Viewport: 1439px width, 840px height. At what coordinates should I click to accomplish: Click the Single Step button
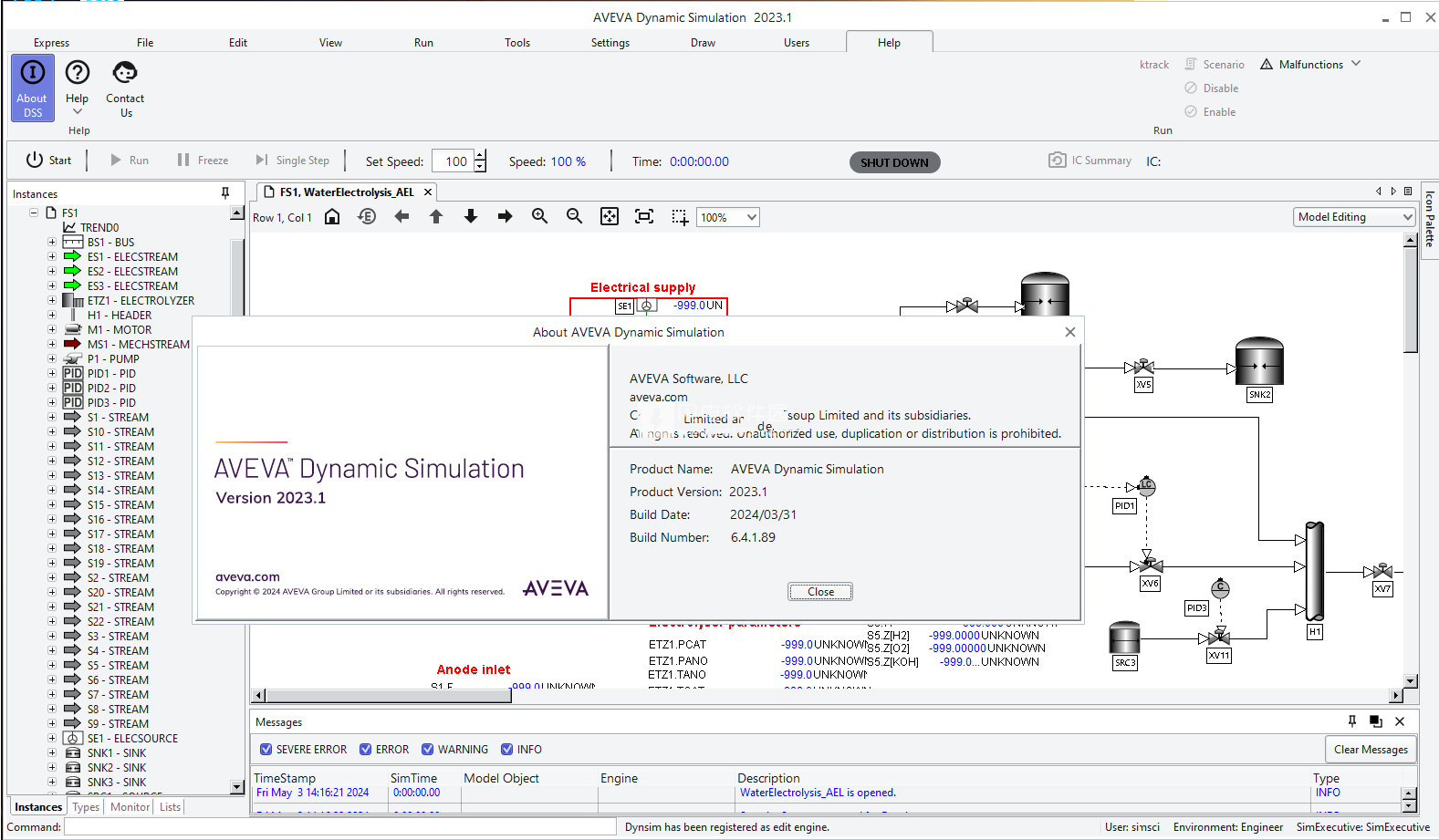pyautogui.click(x=292, y=160)
